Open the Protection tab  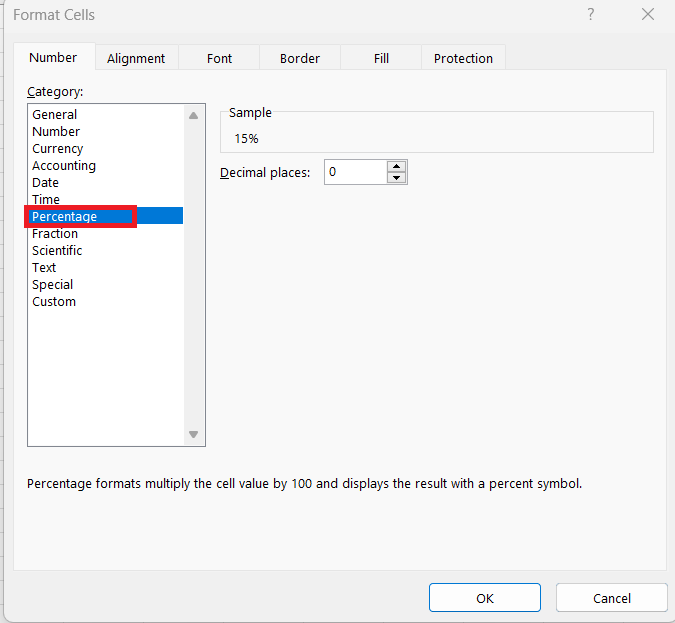click(x=463, y=58)
